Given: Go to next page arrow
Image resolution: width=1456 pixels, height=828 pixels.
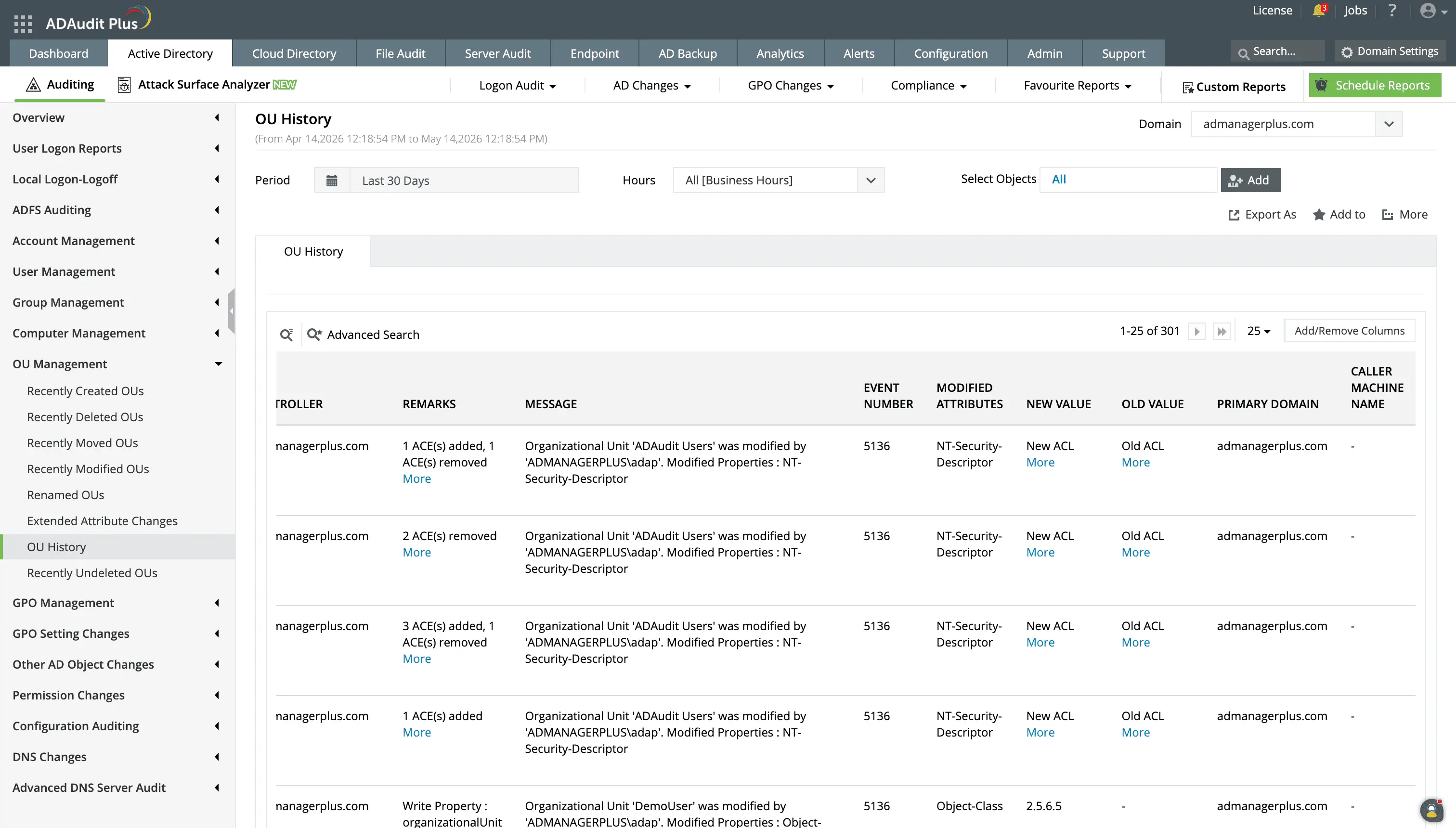Looking at the screenshot, I should click(x=1196, y=331).
